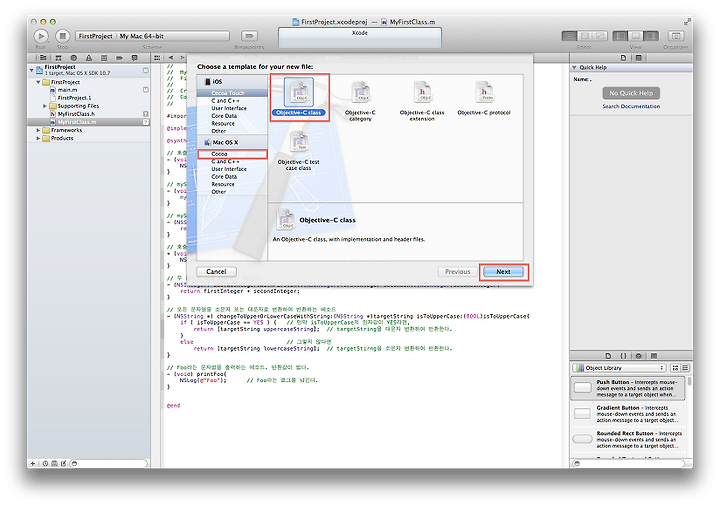Select Push Button in Object Library
720x506 pixels.
click(628, 388)
